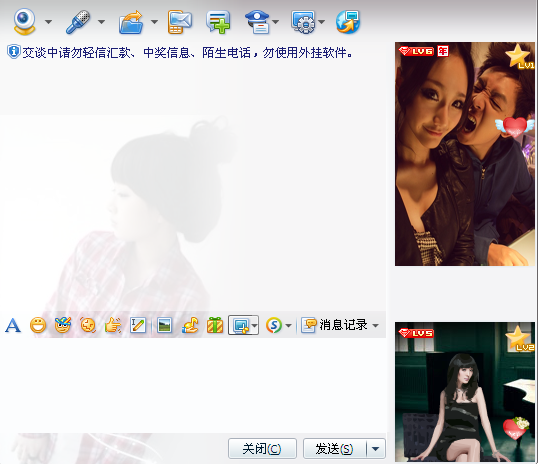Viewport: 538px width, 464px height.
Task: Click in the message input text area
Action: [x=193, y=385]
